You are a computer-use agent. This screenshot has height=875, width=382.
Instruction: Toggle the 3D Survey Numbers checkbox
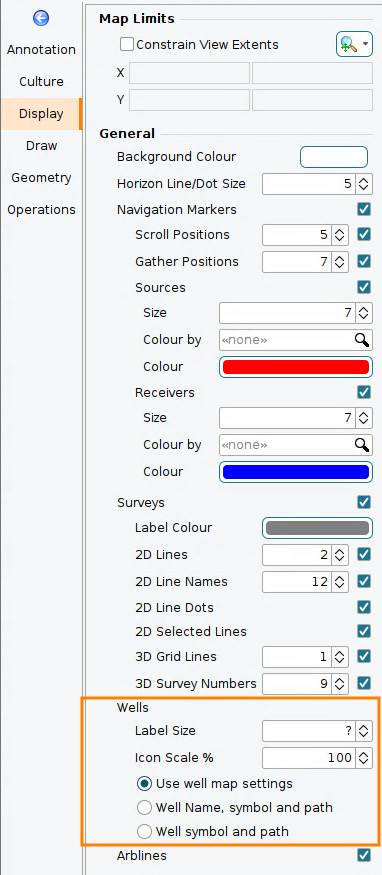364,682
